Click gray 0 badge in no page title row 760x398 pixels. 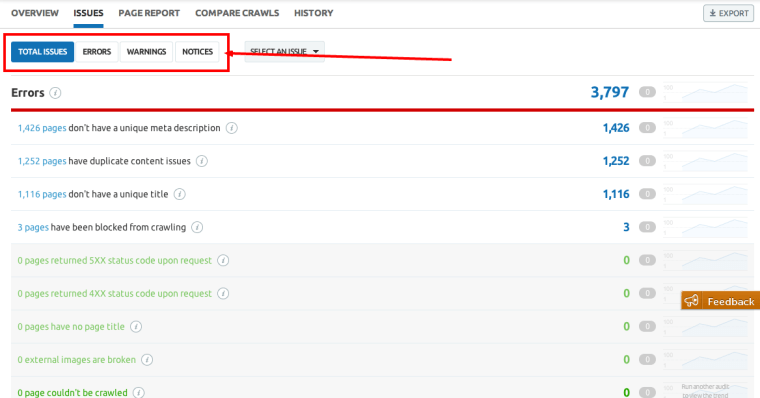(x=647, y=327)
